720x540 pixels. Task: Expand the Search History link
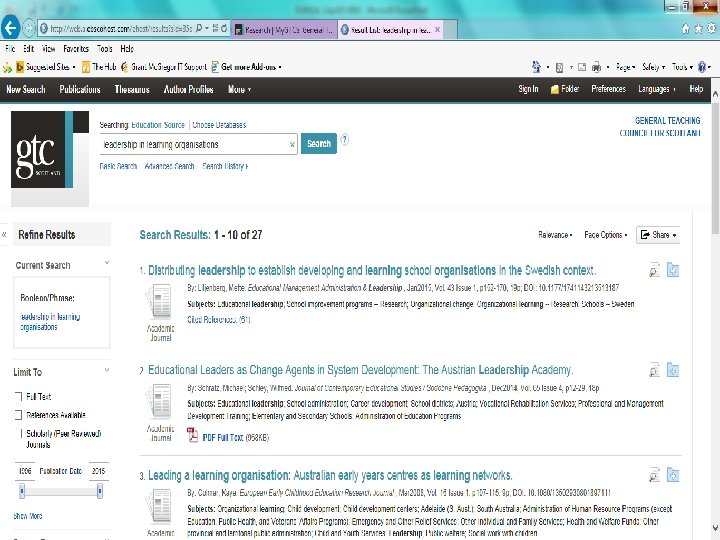[x=225, y=166]
